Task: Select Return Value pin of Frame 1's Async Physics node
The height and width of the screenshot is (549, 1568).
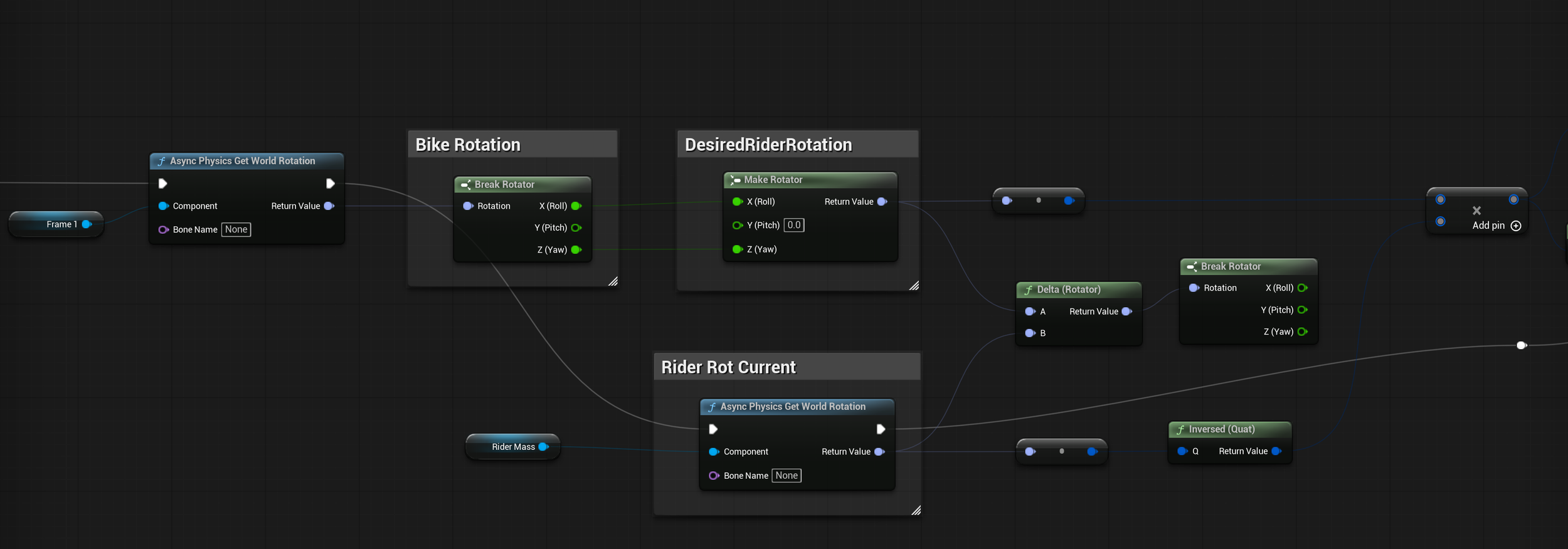Action: click(329, 206)
